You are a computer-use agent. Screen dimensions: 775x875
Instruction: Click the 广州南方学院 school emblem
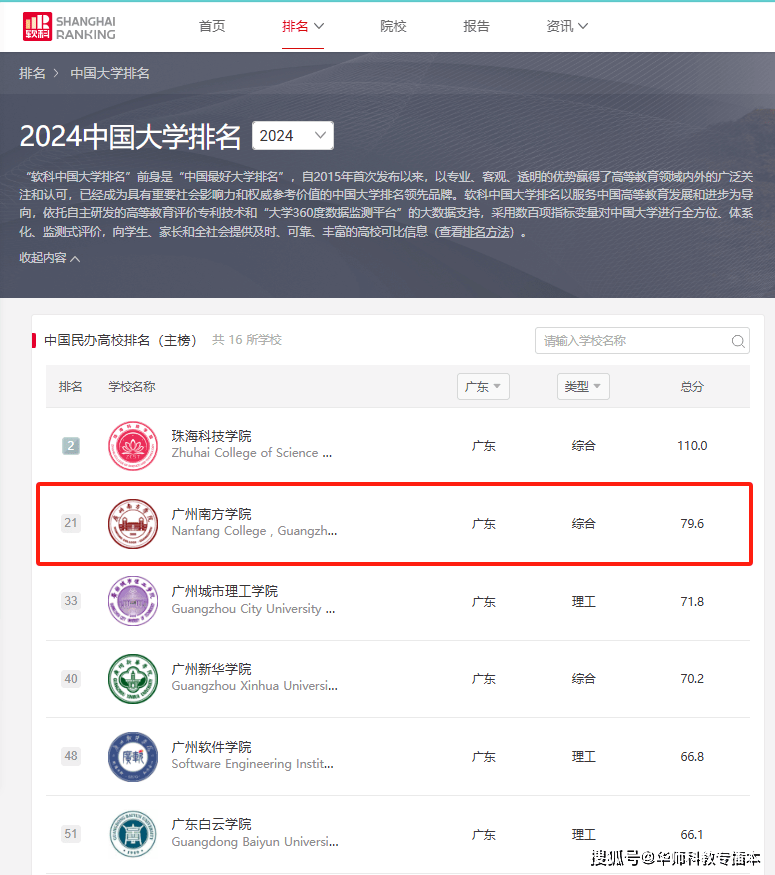tap(133, 523)
